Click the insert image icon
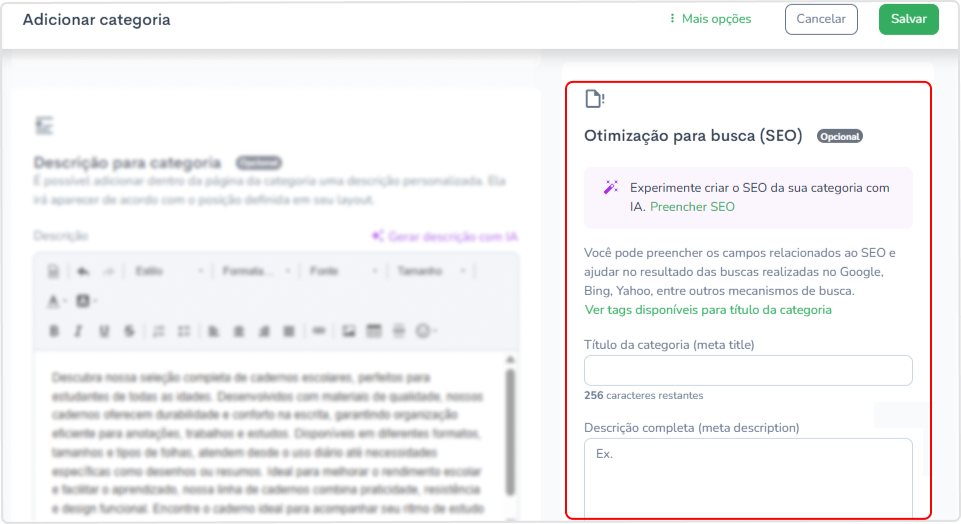The width and height of the screenshot is (961, 524). [349, 331]
